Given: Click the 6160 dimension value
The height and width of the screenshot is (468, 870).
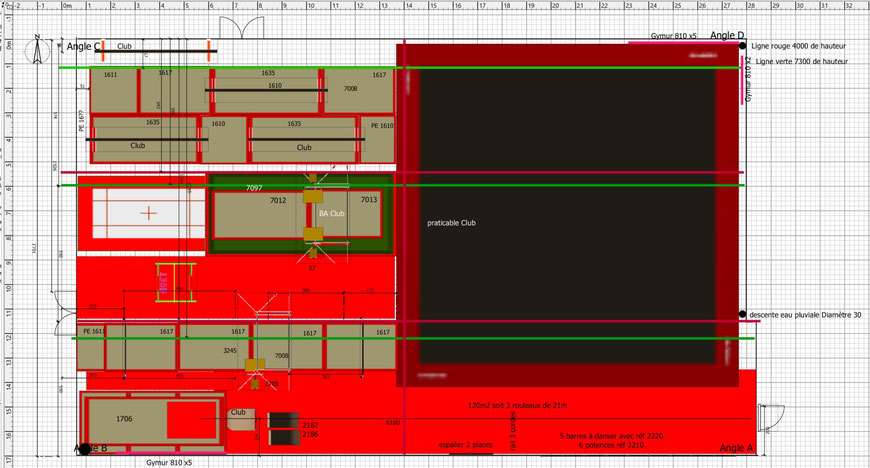Looking at the screenshot, I should point(392,423).
